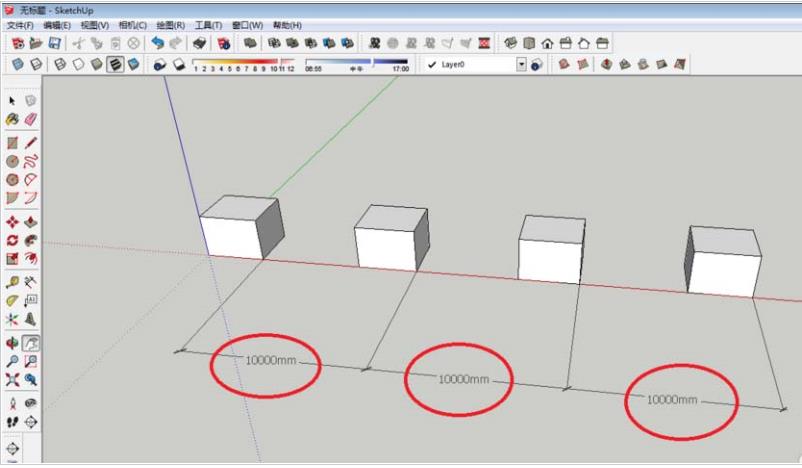Expand the Layer0 dropdown arrow
Image resolution: width=802 pixels, height=468 pixels.
[521, 64]
